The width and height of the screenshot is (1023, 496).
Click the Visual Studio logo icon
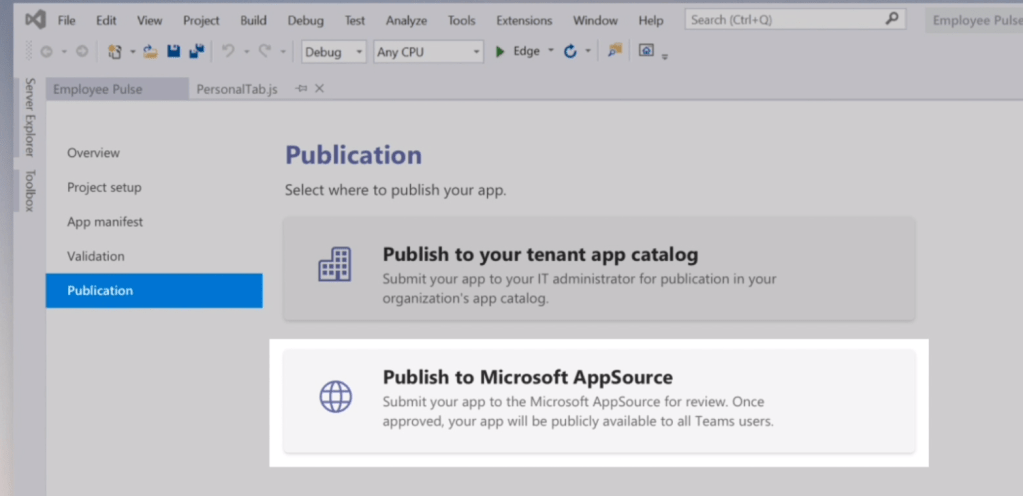click(36, 20)
